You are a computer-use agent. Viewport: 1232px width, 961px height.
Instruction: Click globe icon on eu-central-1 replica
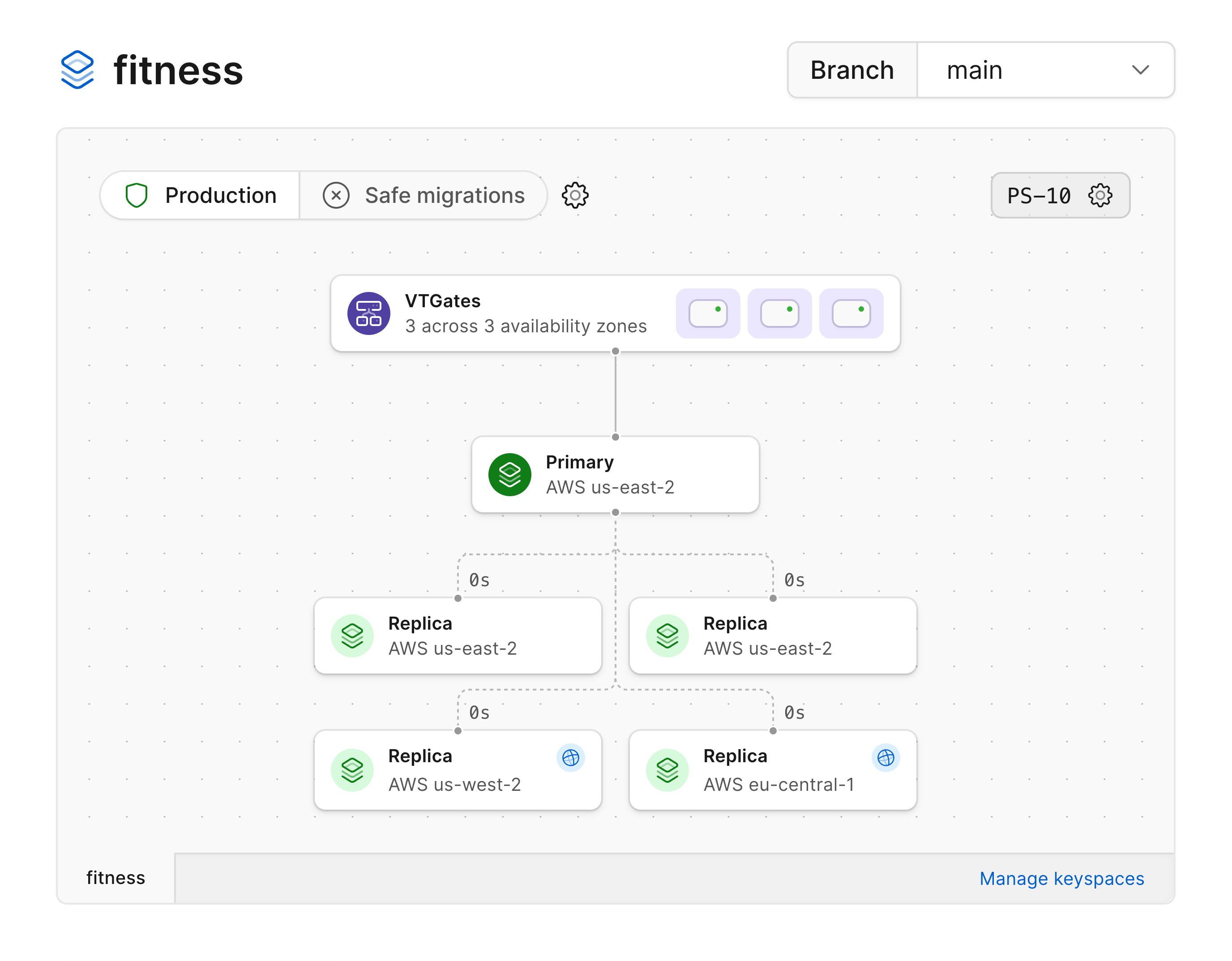pos(885,757)
